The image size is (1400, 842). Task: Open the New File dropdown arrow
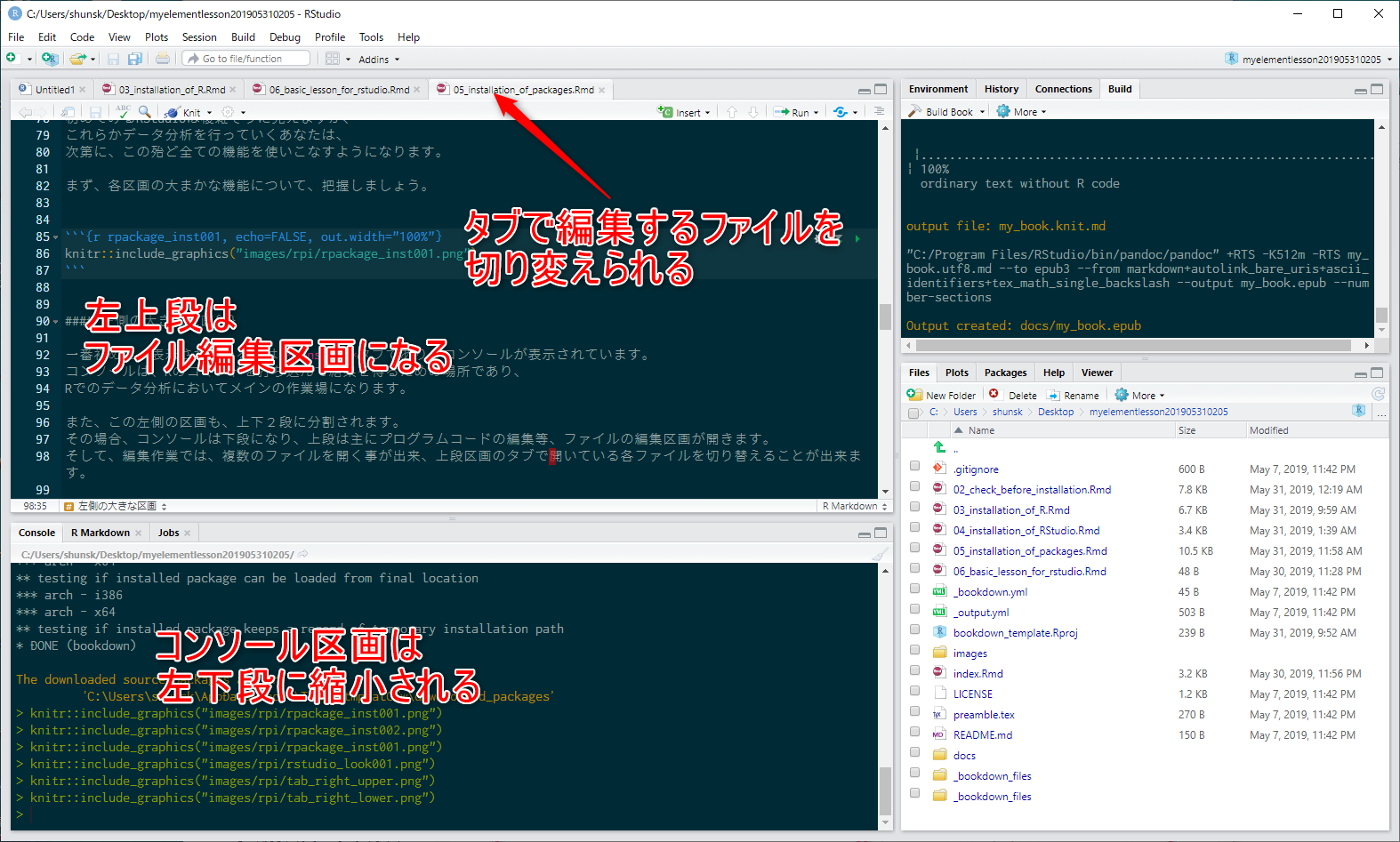point(29,60)
